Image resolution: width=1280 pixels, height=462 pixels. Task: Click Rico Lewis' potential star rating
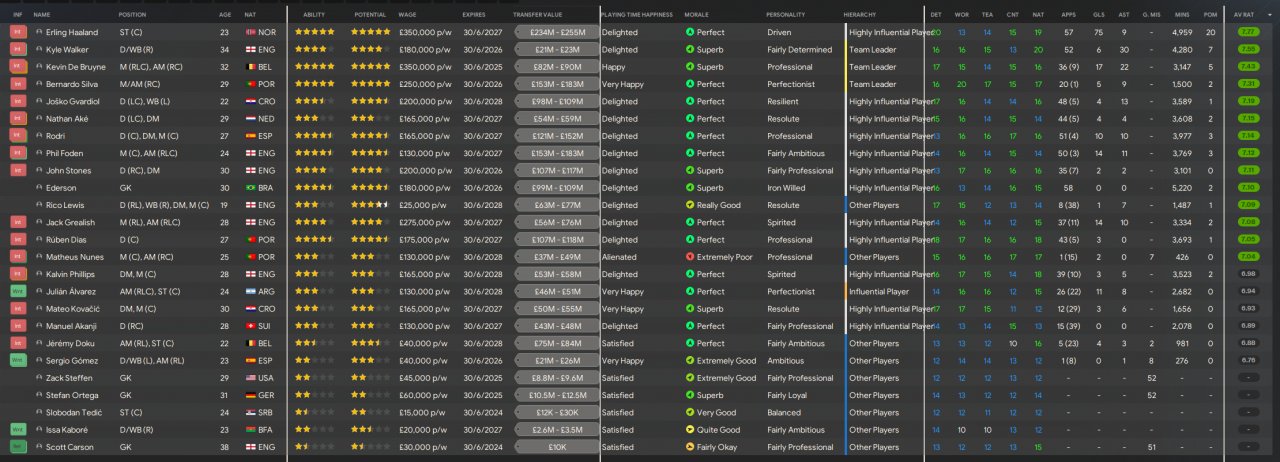point(370,205)
